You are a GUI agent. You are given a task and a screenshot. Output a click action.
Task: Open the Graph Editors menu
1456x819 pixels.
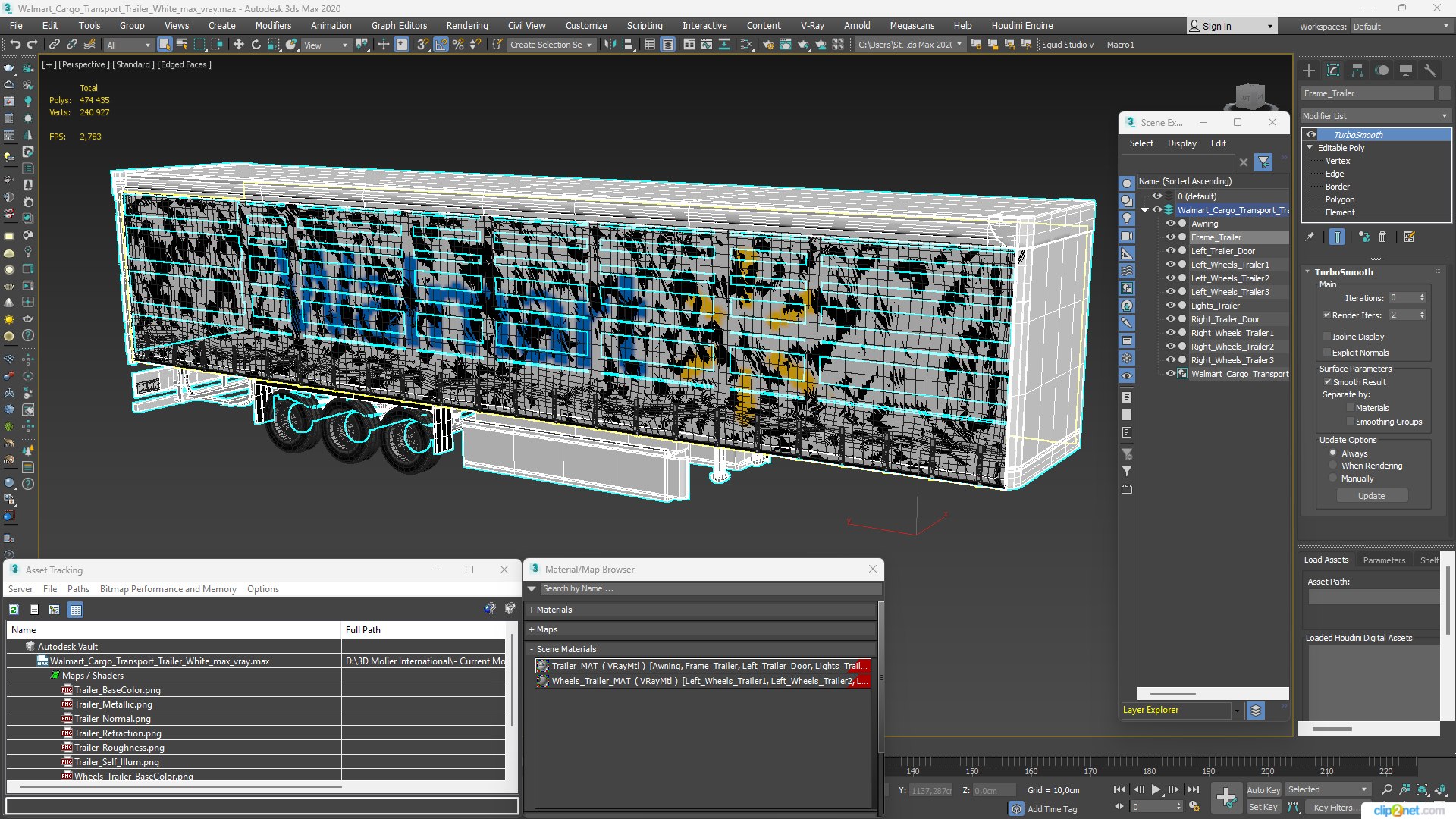pos(399,26)
